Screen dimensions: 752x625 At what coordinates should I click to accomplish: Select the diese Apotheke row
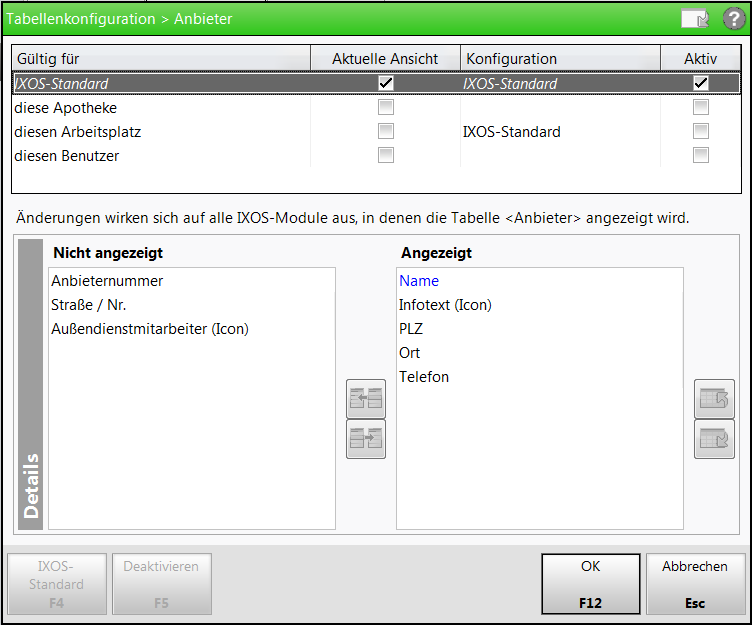(376, 107)
